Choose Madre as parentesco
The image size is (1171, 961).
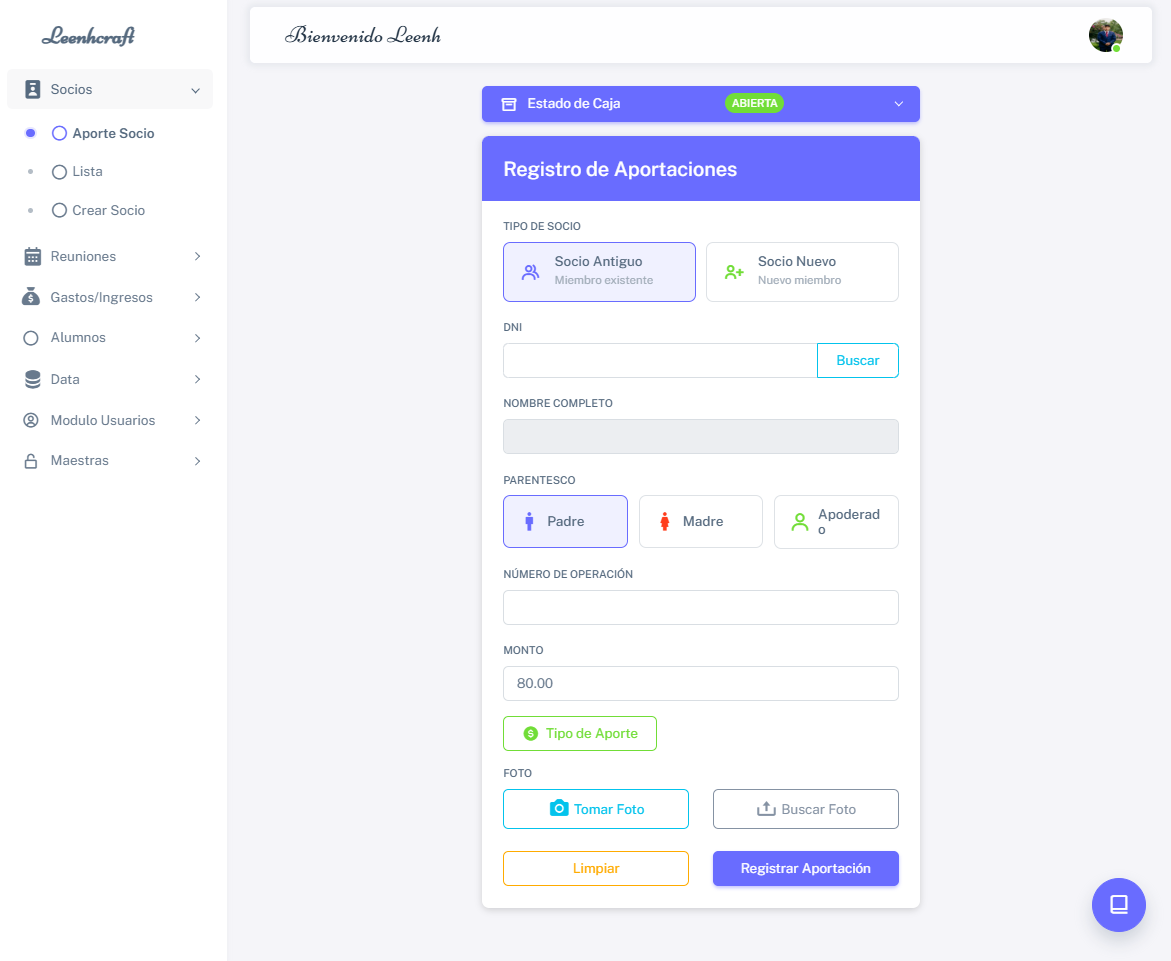click(x=700, y=522)
